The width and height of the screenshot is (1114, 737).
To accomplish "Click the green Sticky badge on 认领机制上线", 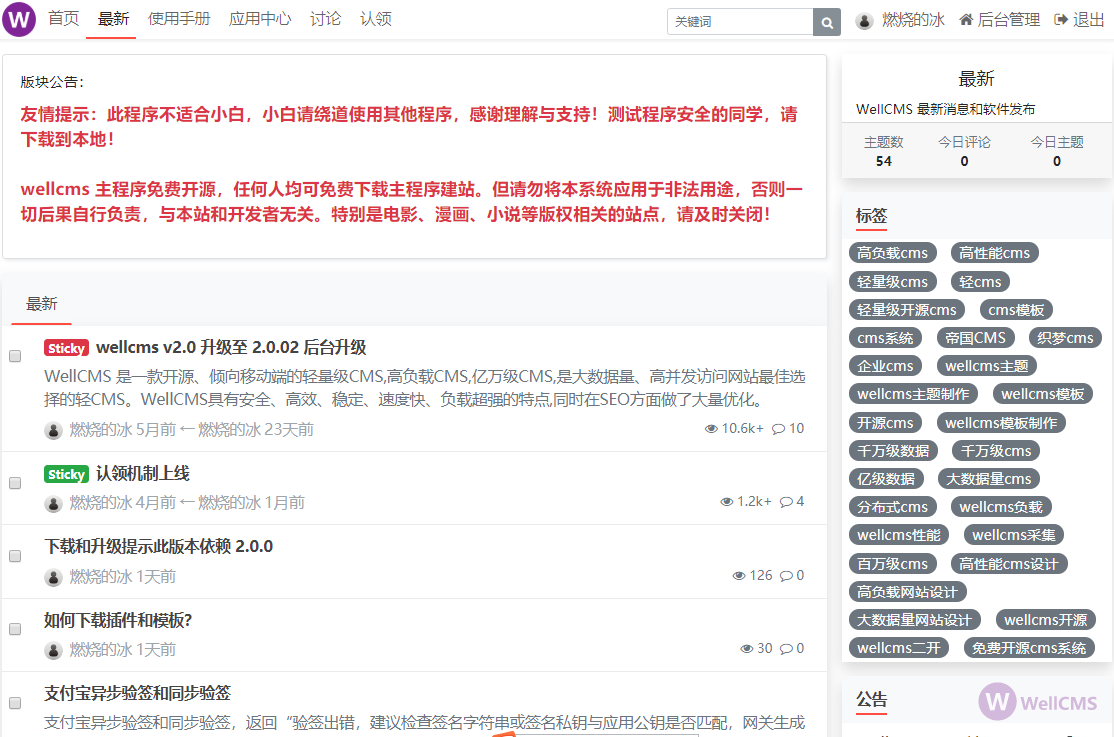I will coord(66,474).
